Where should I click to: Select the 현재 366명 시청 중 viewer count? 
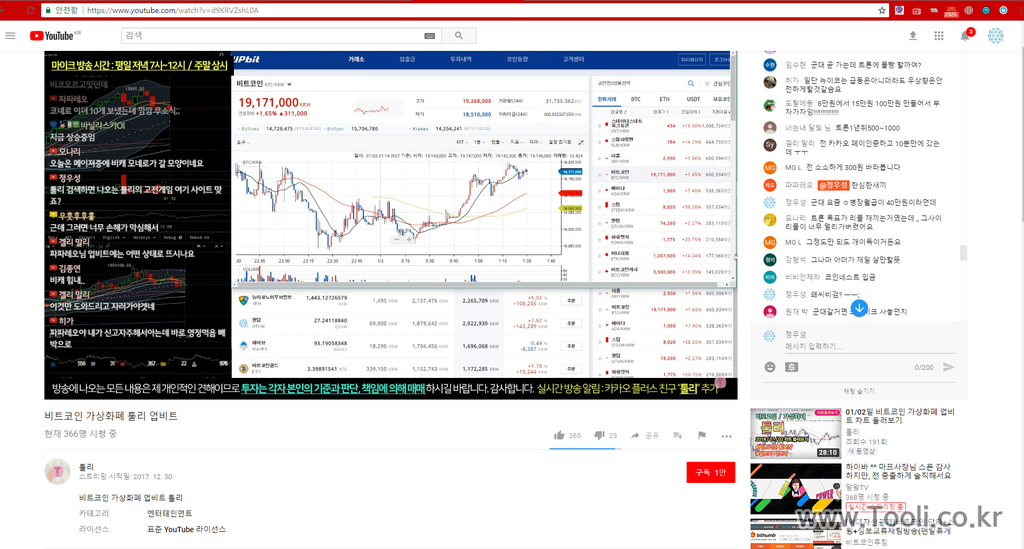pos(80,433)
